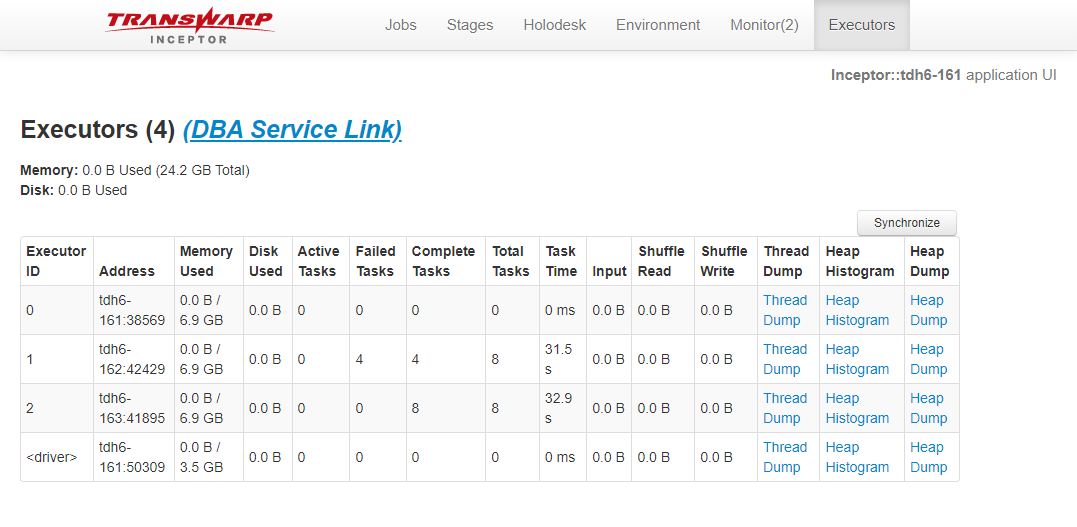Open Thread Dump for executor 0
The image size is (1077, 527).
click(785, 310)
